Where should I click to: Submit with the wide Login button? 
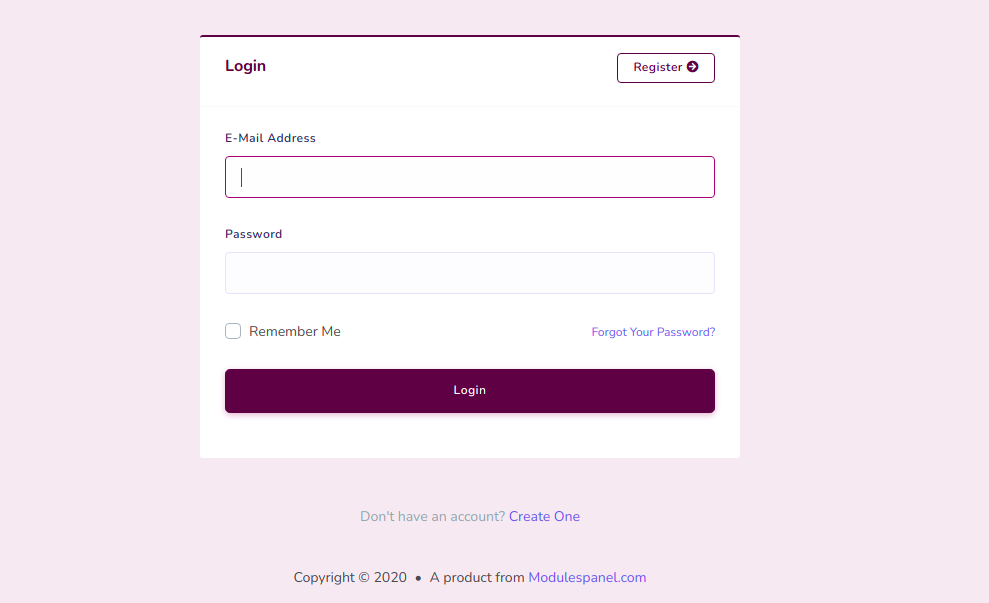[x=470, y=391]
